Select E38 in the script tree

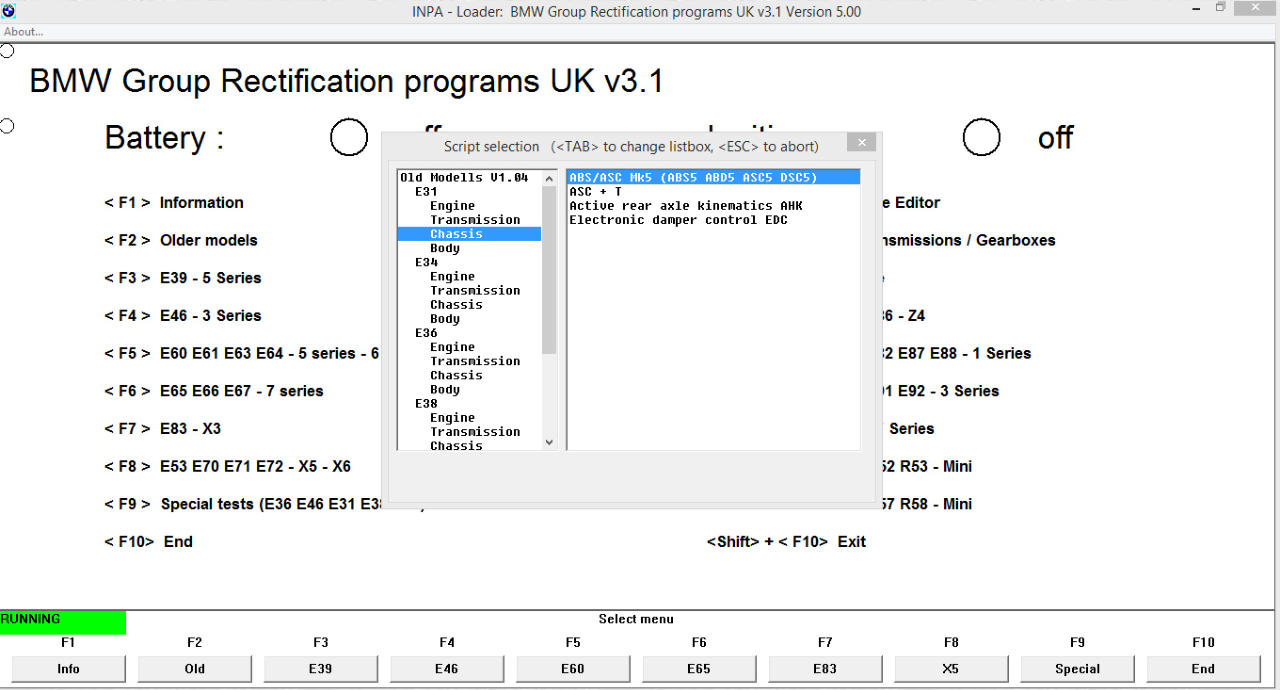[x=426, y=403]
